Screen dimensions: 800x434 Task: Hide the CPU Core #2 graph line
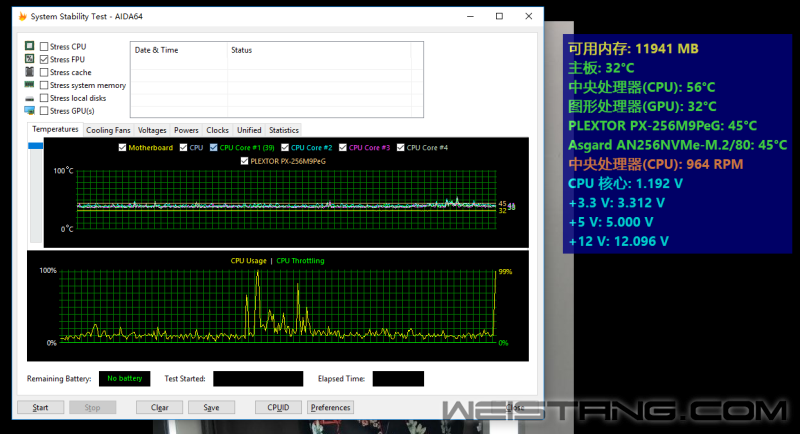click(x=285, y=148)
